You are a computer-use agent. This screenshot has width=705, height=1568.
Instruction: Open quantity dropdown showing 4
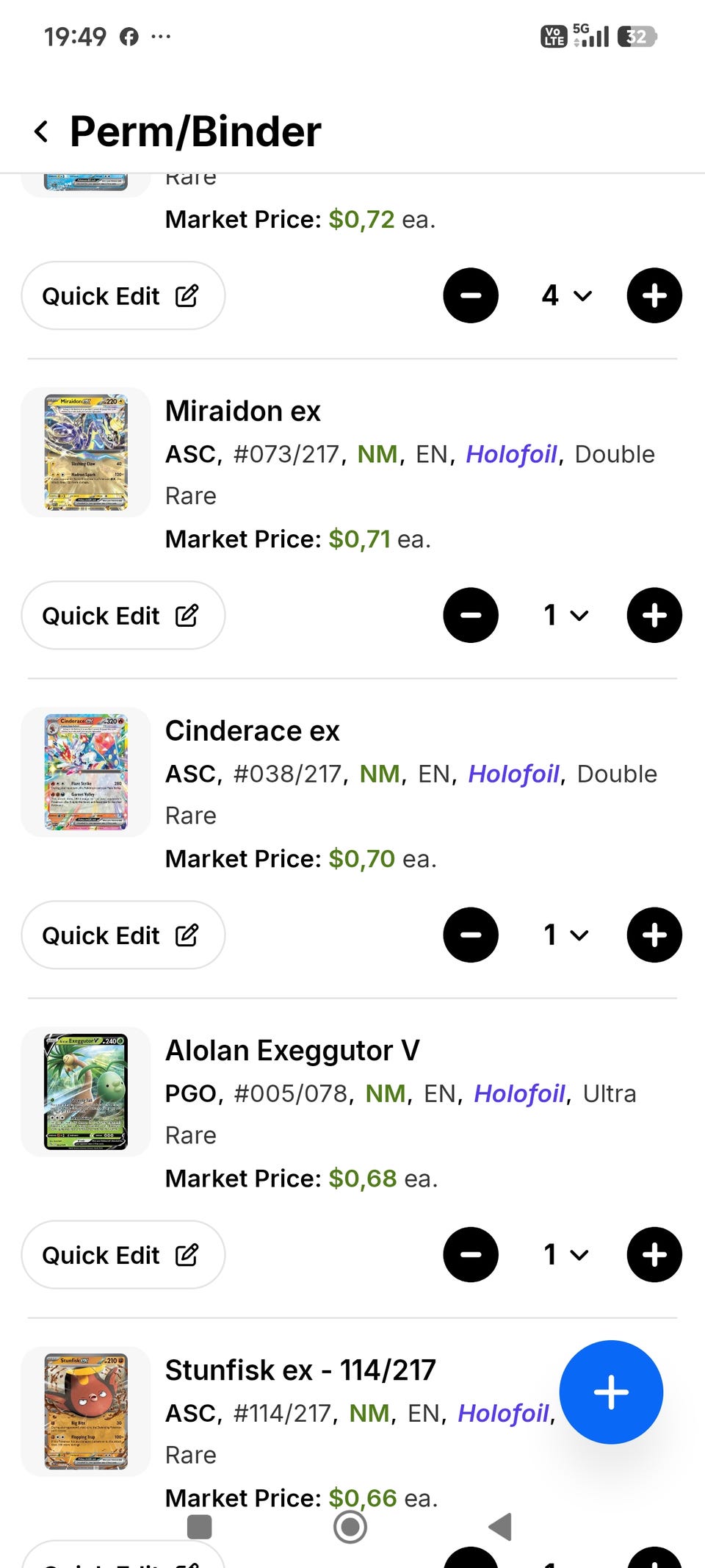coord(566,295)
